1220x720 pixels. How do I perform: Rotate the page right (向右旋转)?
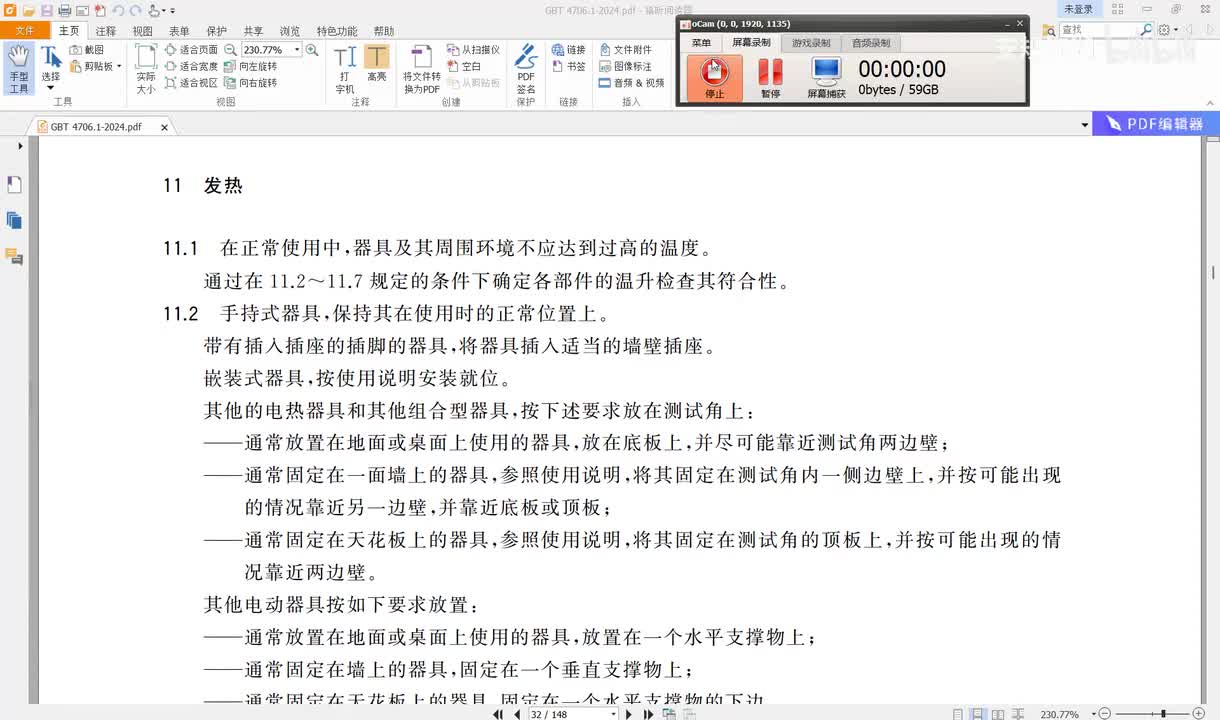[x=251, y=83]
